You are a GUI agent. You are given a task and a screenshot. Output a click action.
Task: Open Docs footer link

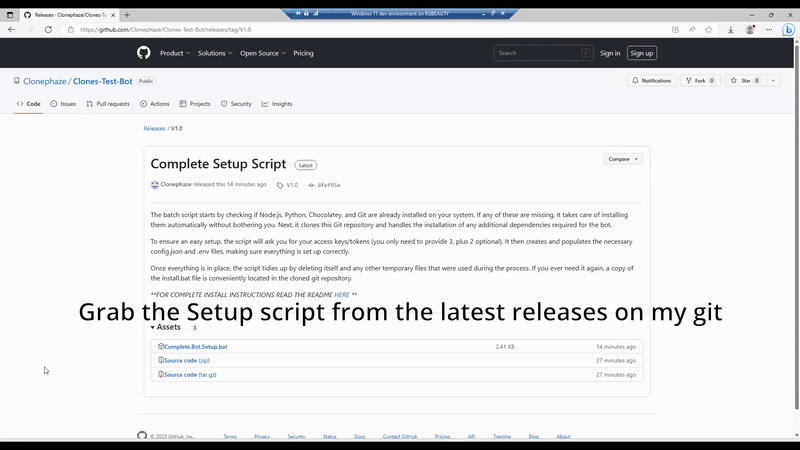(x=360, y=437)
